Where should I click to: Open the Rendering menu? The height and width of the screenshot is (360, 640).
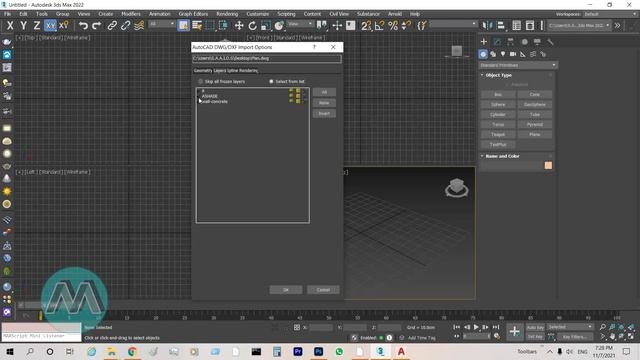tap(227, 14)
